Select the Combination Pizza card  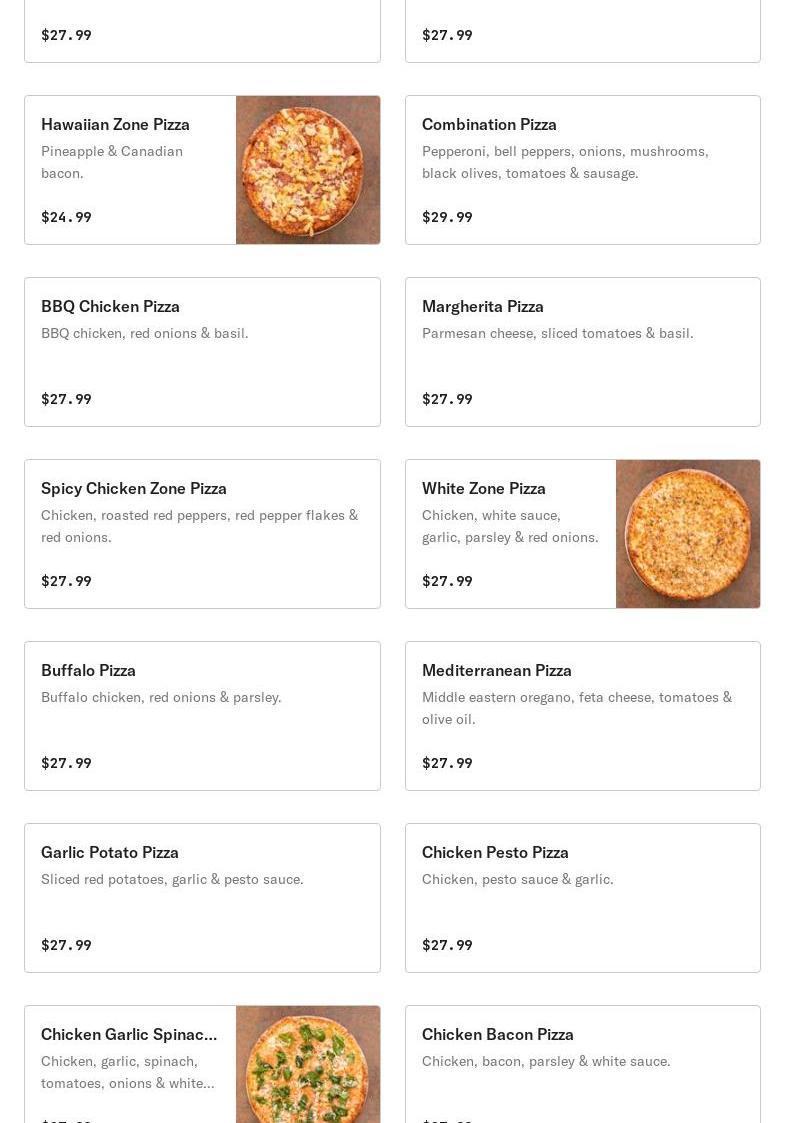click(x=583, y=170)
